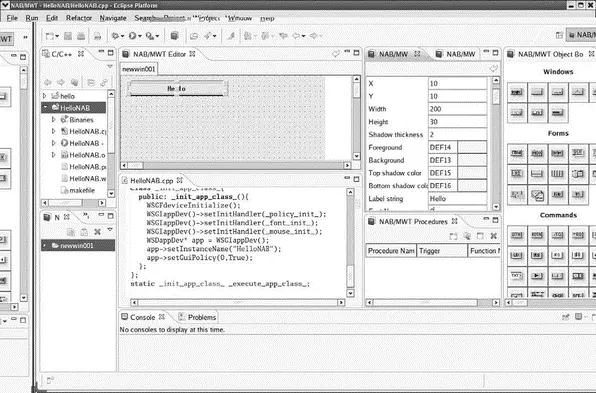Click the NAB/MWT book icon in toolbar

(174, 36)
